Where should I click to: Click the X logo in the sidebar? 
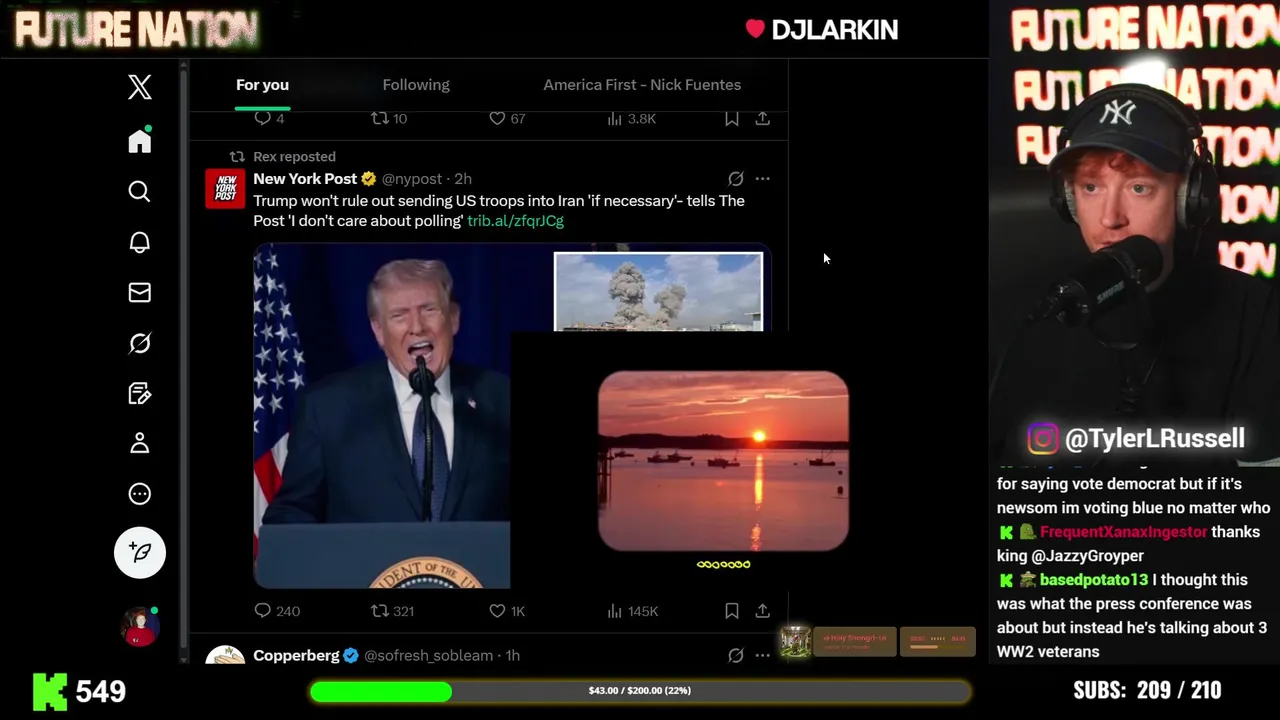139,87
